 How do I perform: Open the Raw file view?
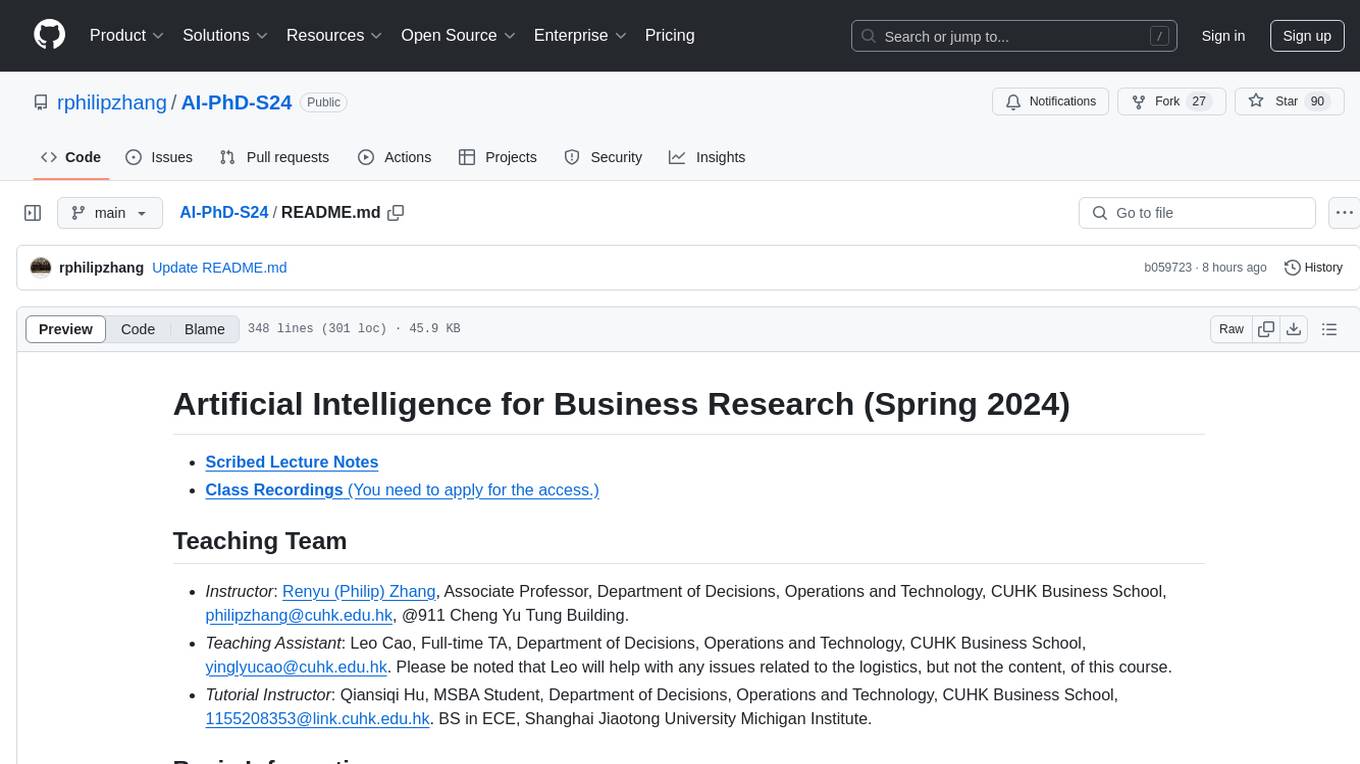(x=1231, y=329)
